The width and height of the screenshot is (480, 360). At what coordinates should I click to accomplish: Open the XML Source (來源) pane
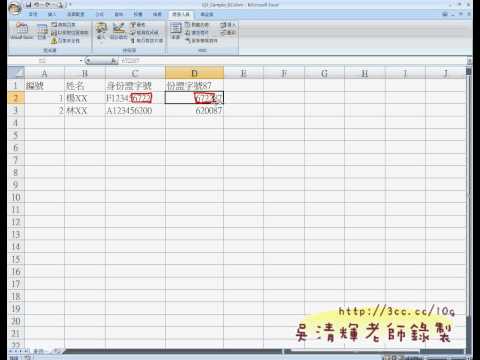(x=176, y=31)
